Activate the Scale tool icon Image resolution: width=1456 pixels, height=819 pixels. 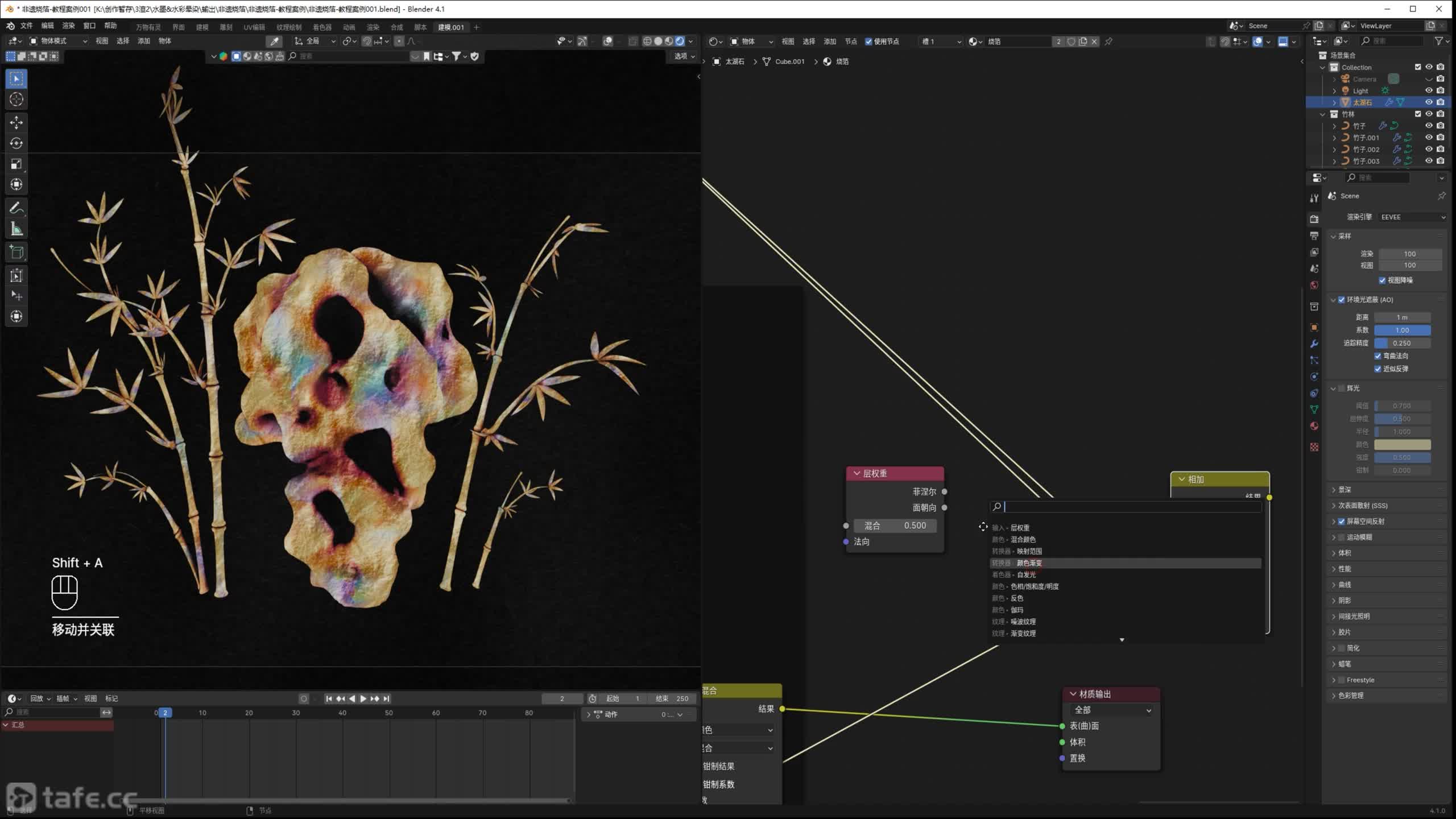(x=16, y=164)
